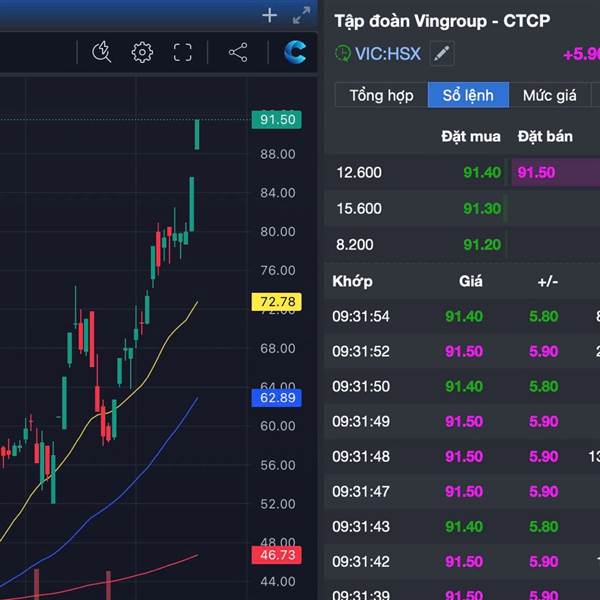The height and width of the screenshot is (600, 600).
Task: Click bid volume 12.600
Action: tap(359, 173)
